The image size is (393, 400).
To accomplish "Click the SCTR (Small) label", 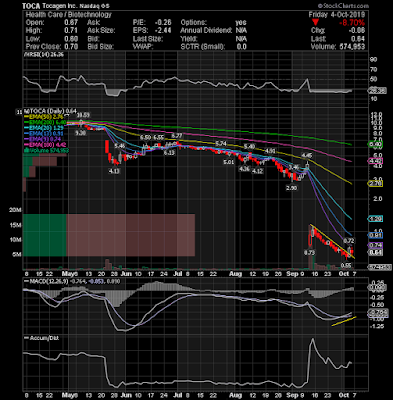I will [203, 47].
